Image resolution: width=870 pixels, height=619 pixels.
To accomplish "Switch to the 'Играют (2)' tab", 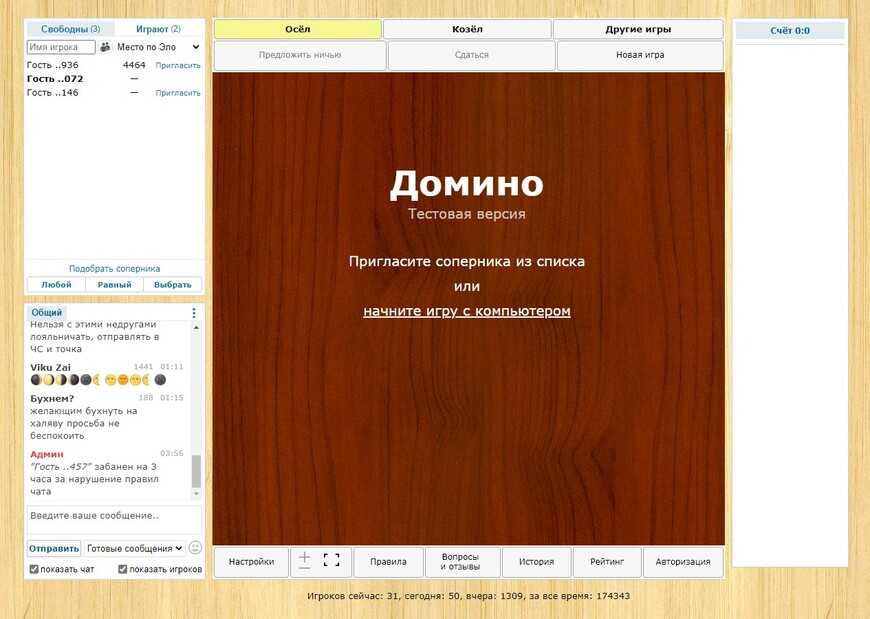I will [159, 29].
